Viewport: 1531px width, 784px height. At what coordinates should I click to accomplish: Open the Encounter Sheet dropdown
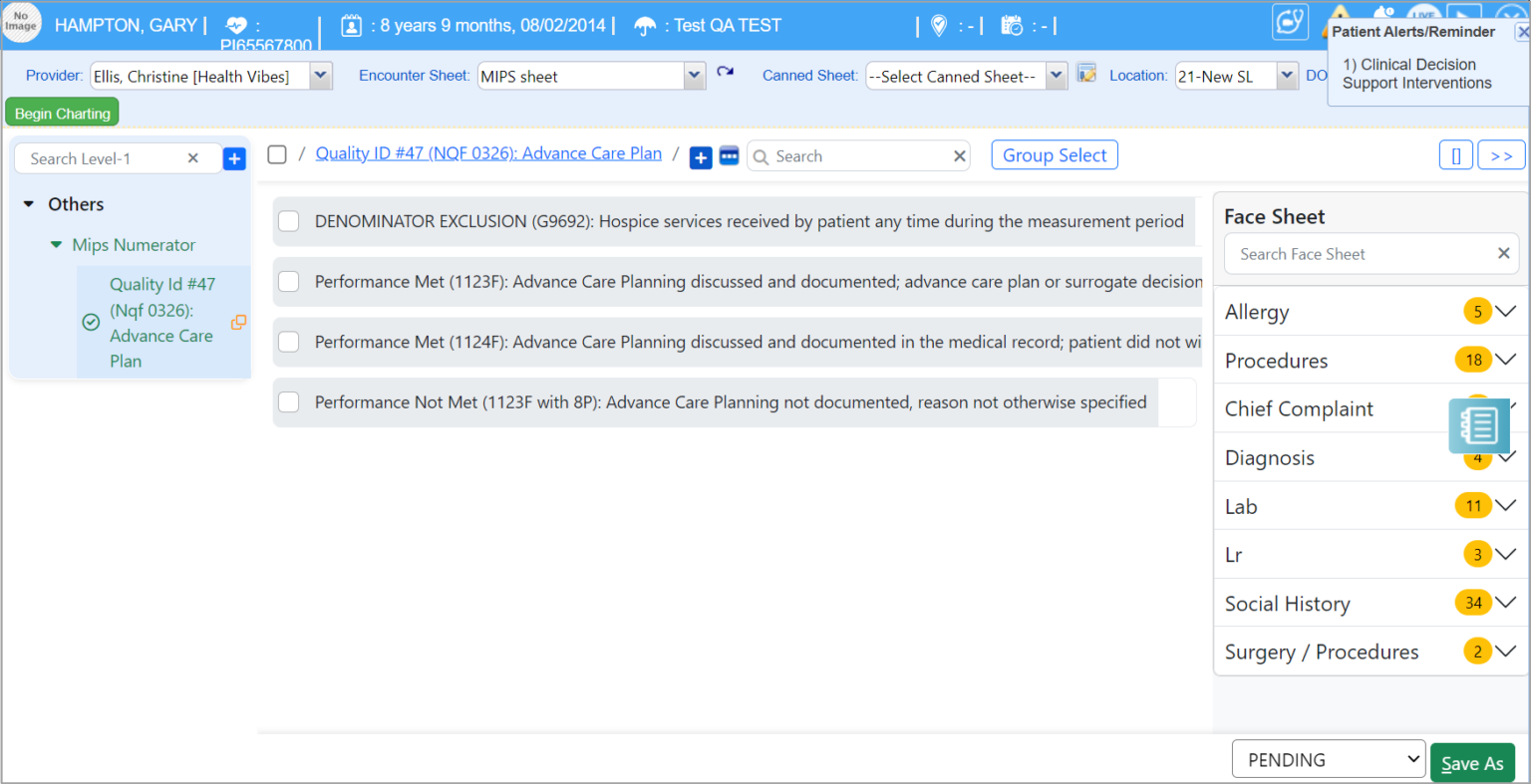pyautogui.click(x=695, y=76)
